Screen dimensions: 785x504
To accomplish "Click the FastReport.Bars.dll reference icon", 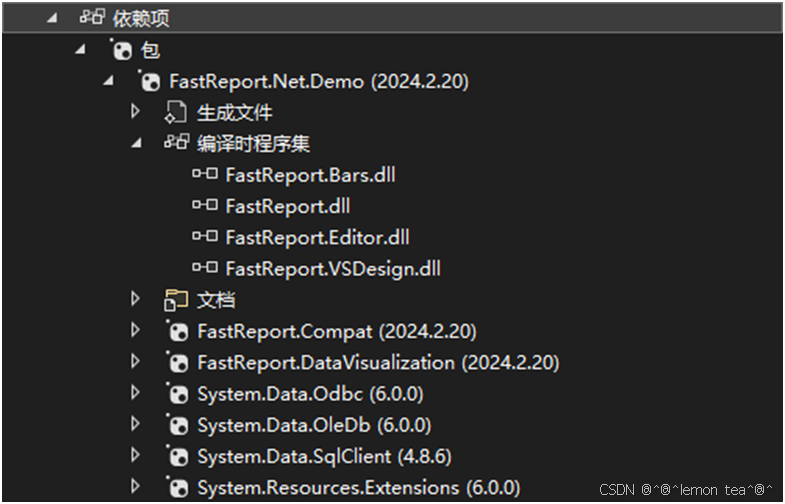I will pos(205,174).
